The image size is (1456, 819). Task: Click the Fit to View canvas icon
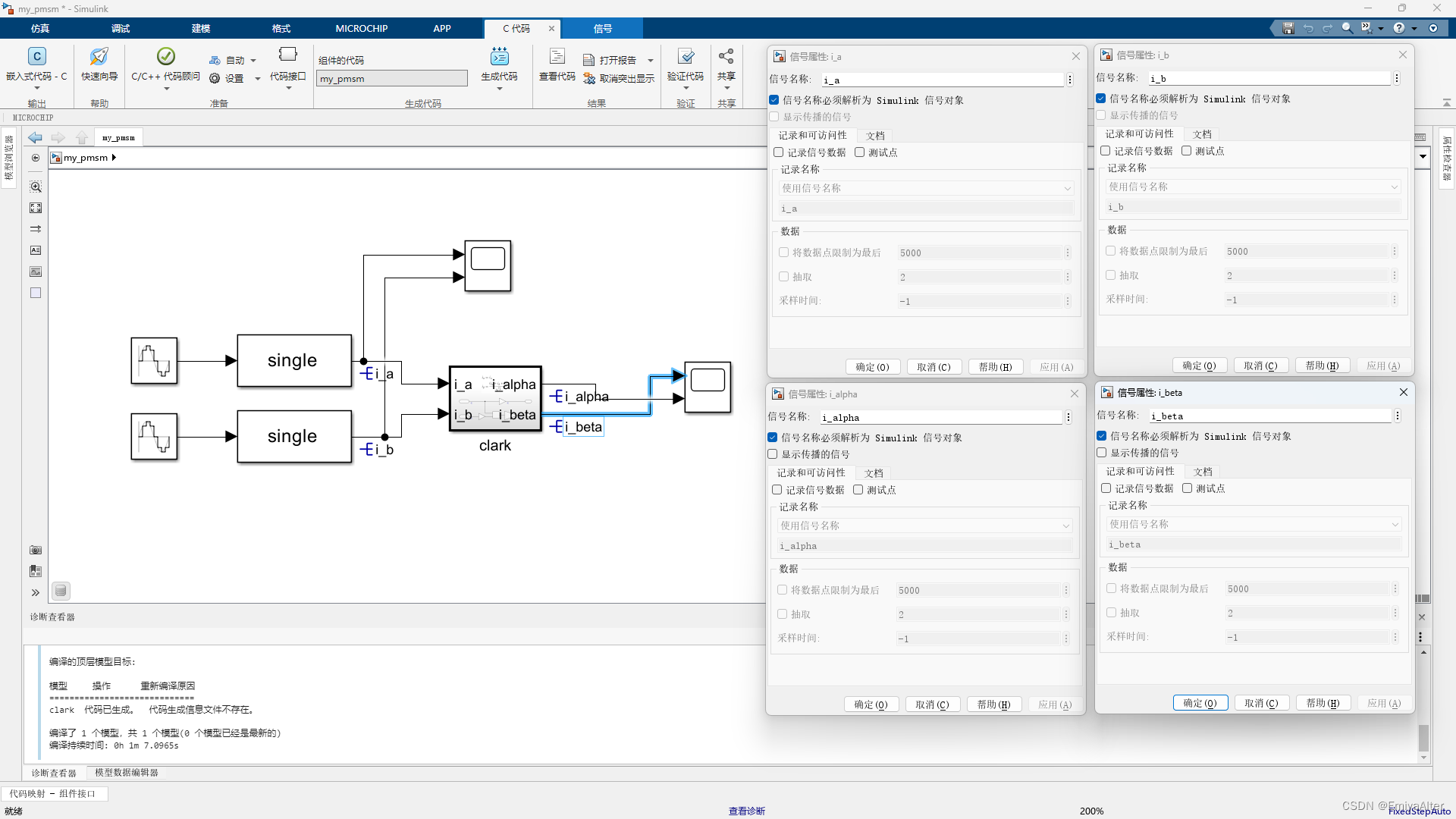click(36, 208)
